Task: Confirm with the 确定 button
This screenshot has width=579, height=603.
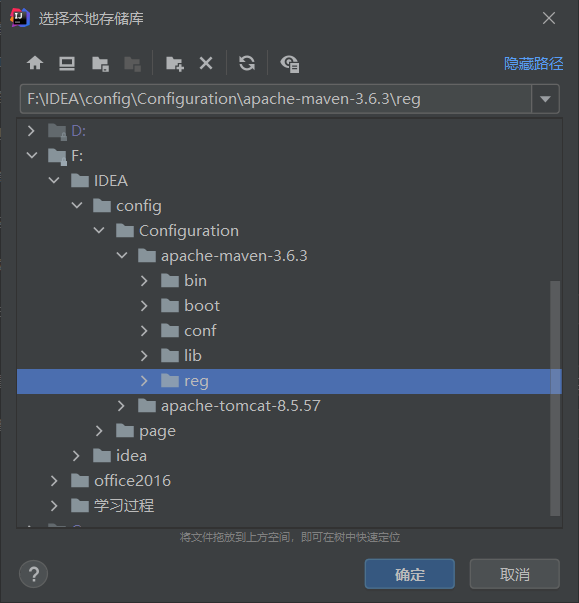Action: point(410,574)
